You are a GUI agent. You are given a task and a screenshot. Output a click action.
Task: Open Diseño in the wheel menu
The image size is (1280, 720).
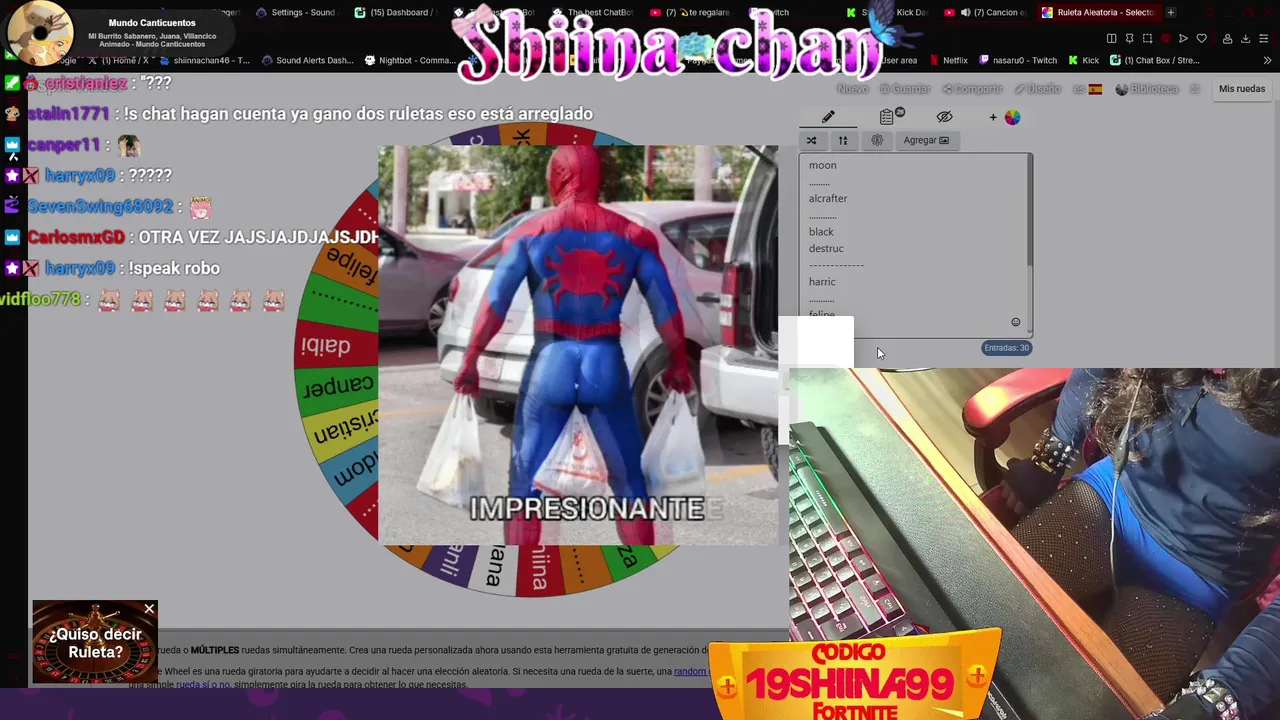(1037, 89)
